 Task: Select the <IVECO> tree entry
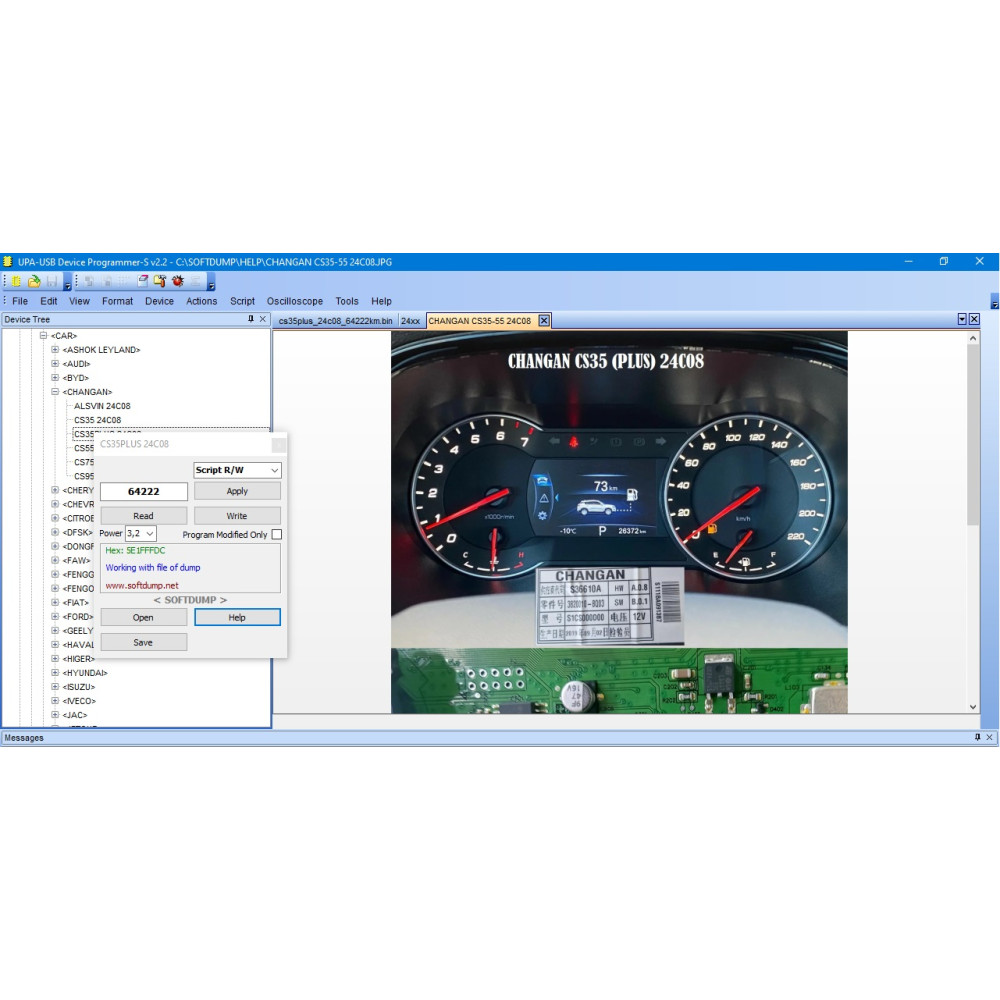79,701
